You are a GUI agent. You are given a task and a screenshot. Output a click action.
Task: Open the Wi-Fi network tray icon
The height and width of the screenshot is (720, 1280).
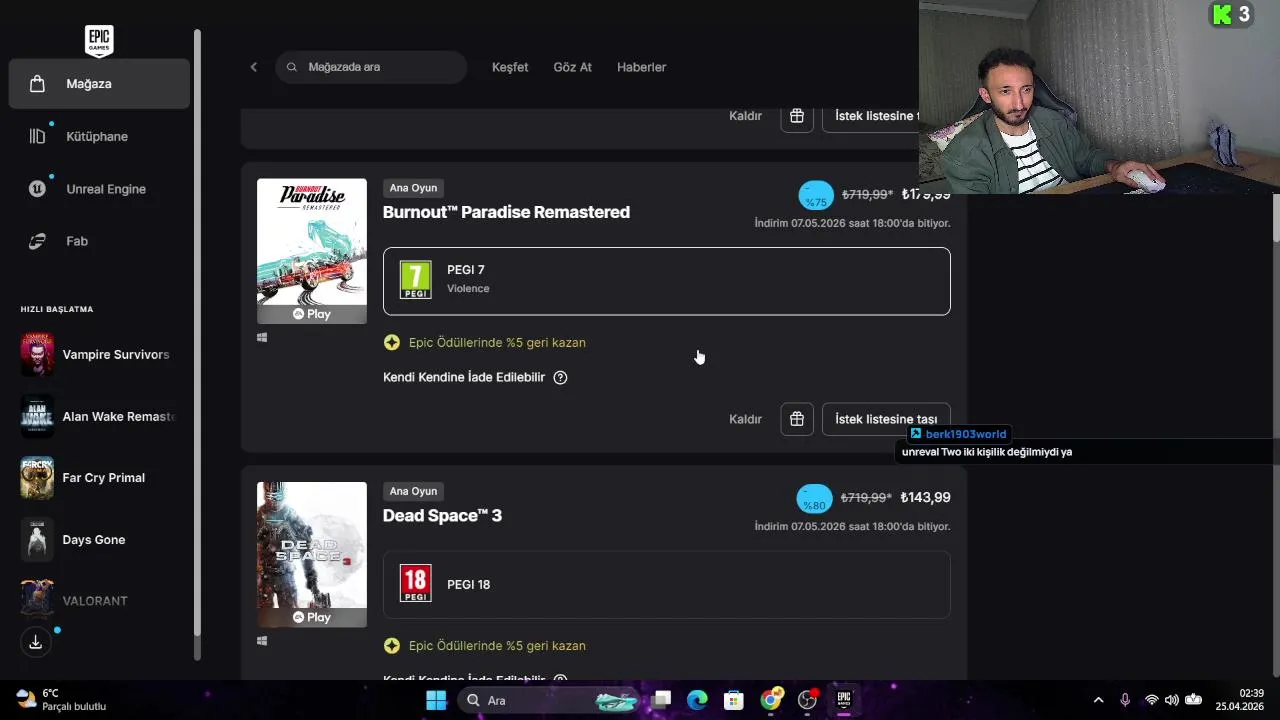pos(1151,700)
